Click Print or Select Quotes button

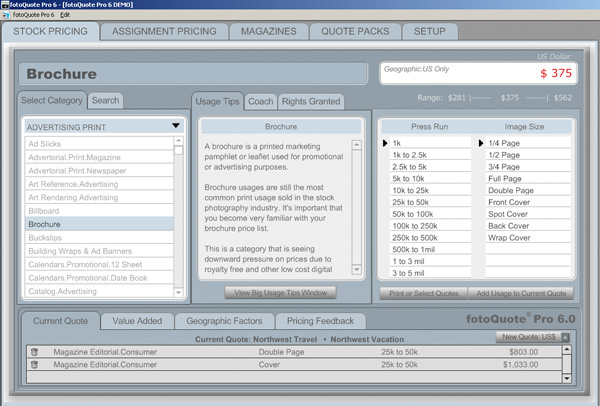[425, 293]
